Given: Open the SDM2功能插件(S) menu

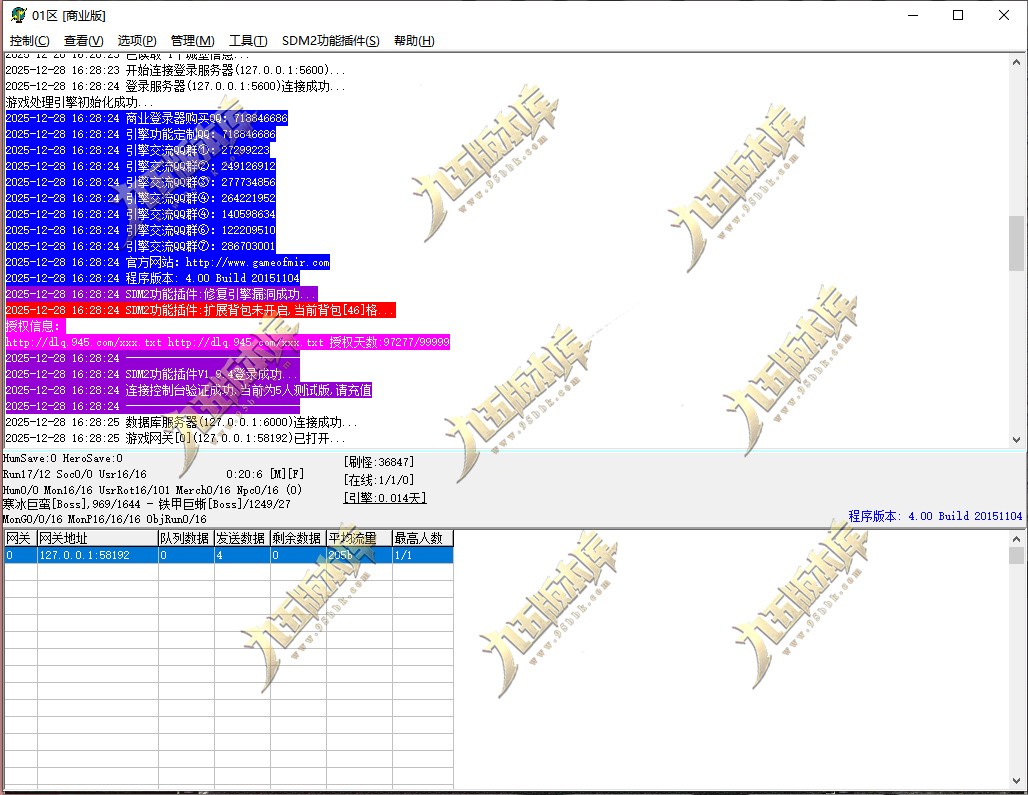Looking at the screenshot, I should point(330,41).
